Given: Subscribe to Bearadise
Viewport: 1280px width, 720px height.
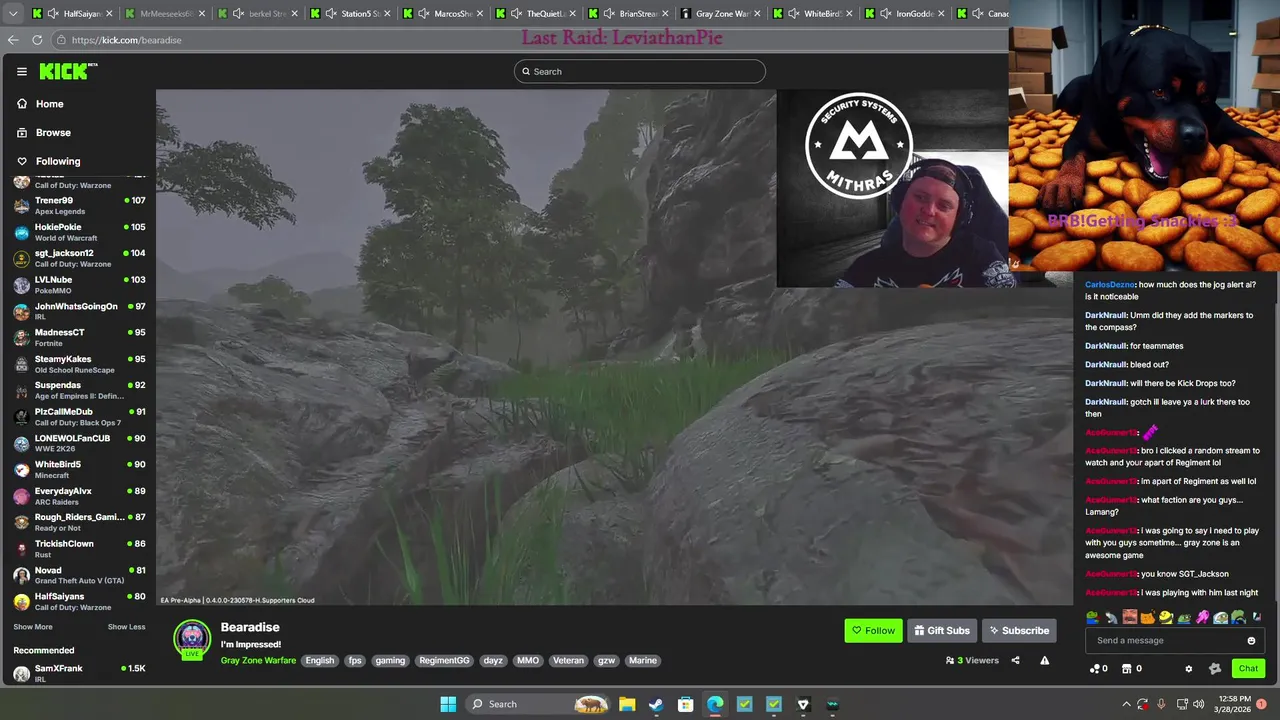Looking at the screenshot, I should (1019, 631).
